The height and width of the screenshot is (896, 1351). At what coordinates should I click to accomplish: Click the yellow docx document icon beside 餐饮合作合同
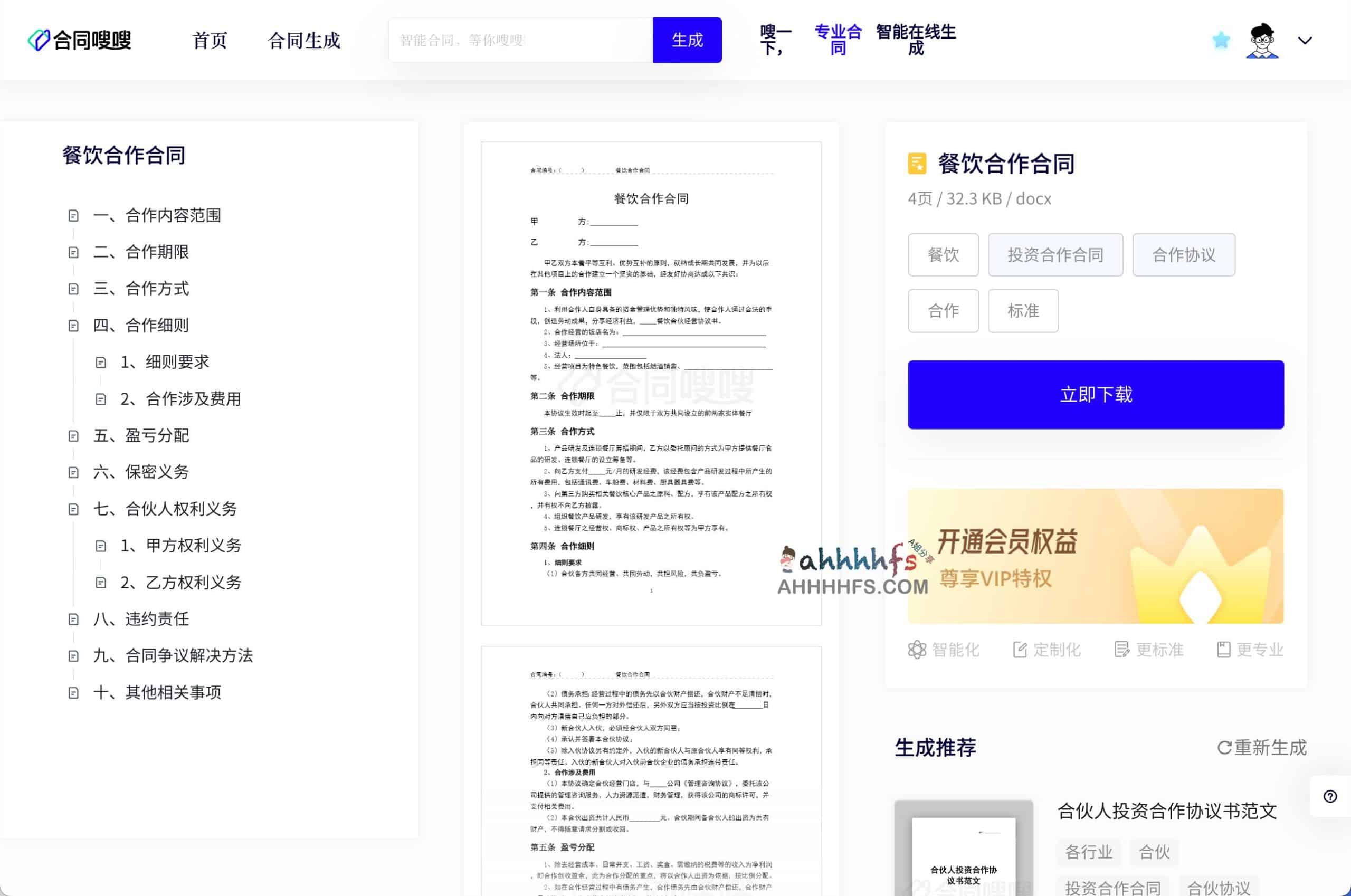click(917, 164)
